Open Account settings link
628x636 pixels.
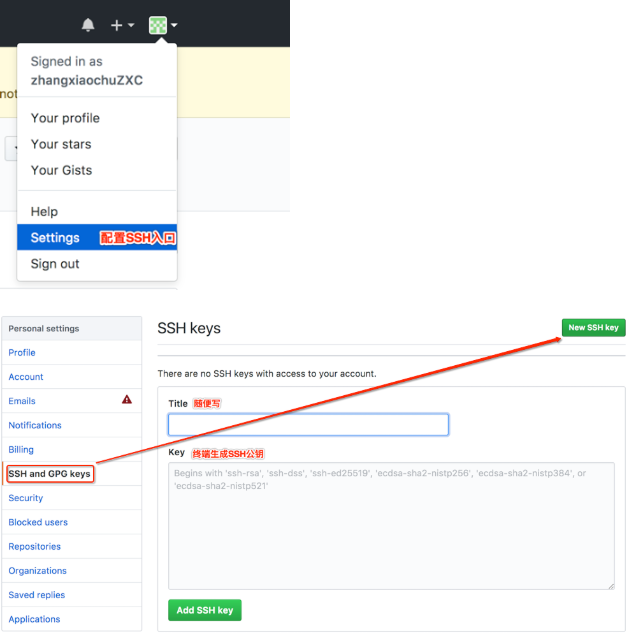26,377
